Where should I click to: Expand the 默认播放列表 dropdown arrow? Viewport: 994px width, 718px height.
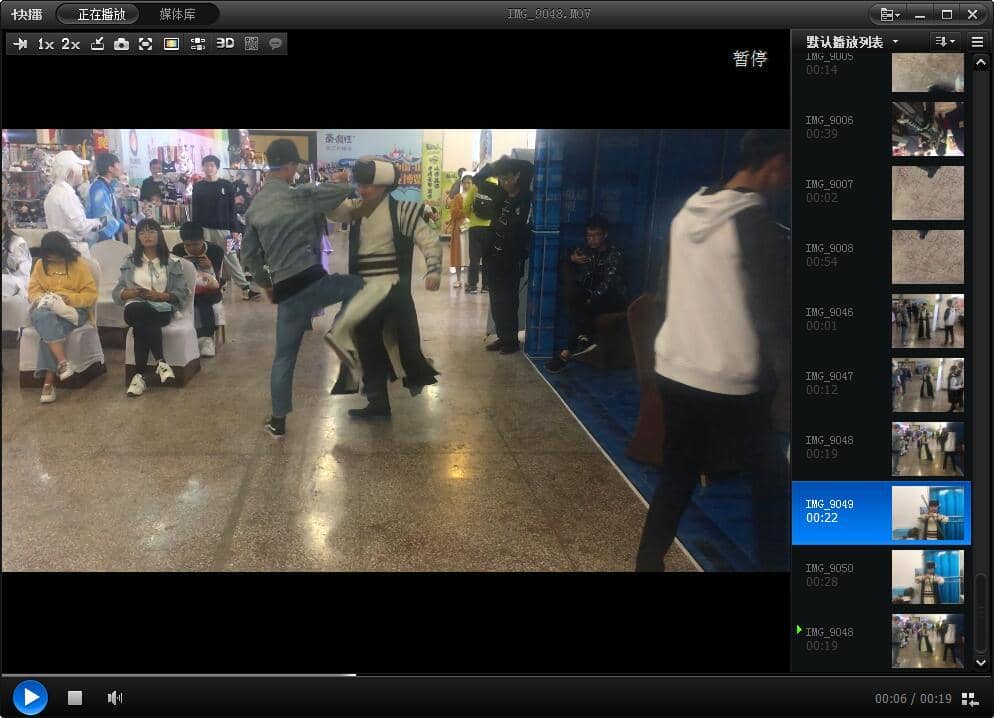coord(896,42)
